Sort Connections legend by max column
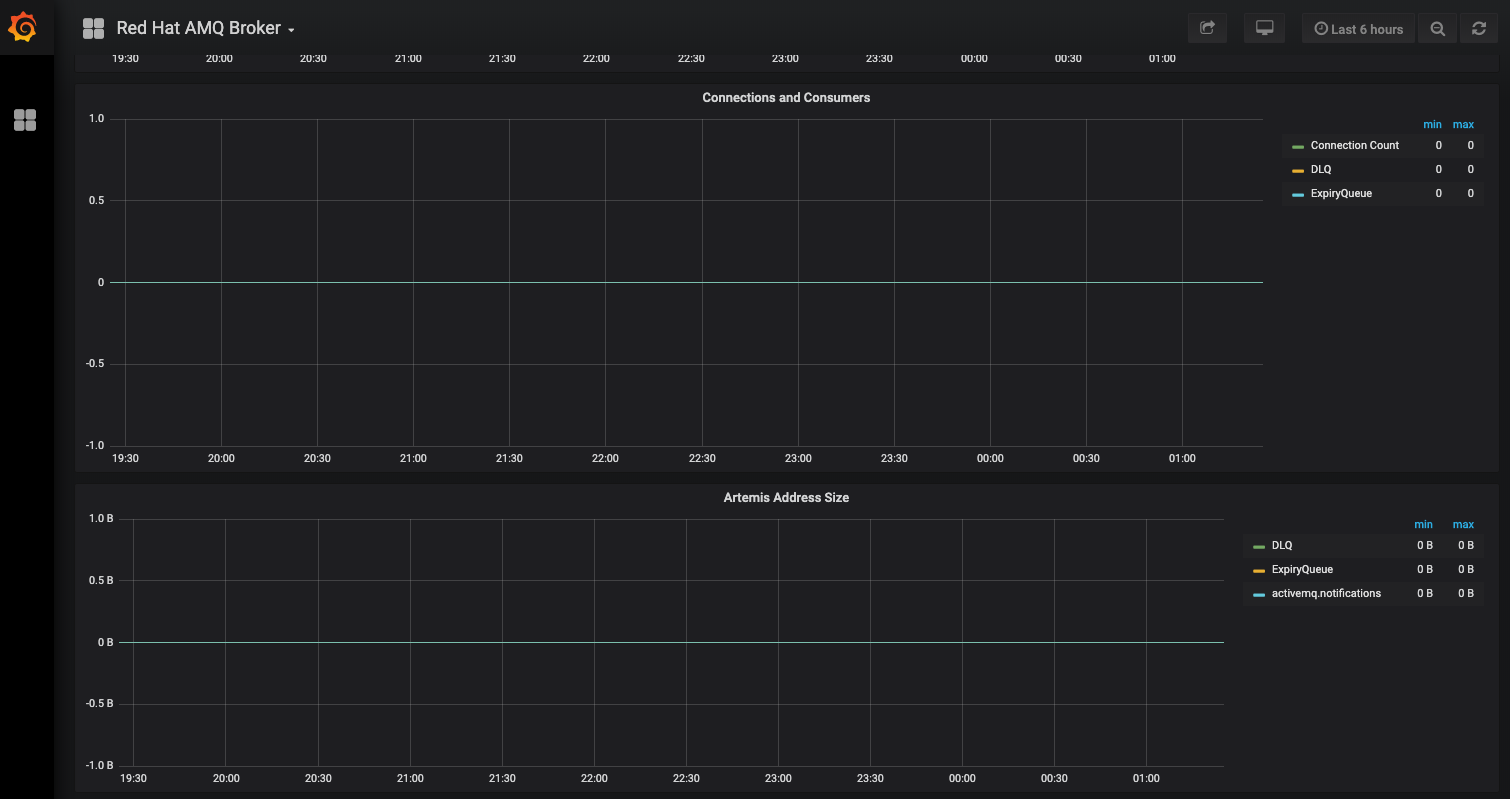The width and height of the screenshot is (1510, 799). (x=1463, y=124)
